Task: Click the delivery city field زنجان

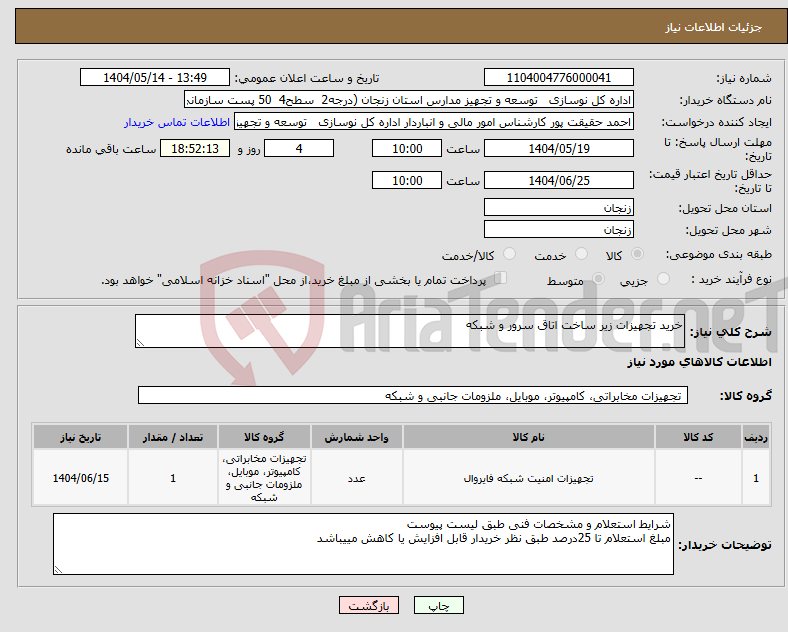Action: click(558, 230)
